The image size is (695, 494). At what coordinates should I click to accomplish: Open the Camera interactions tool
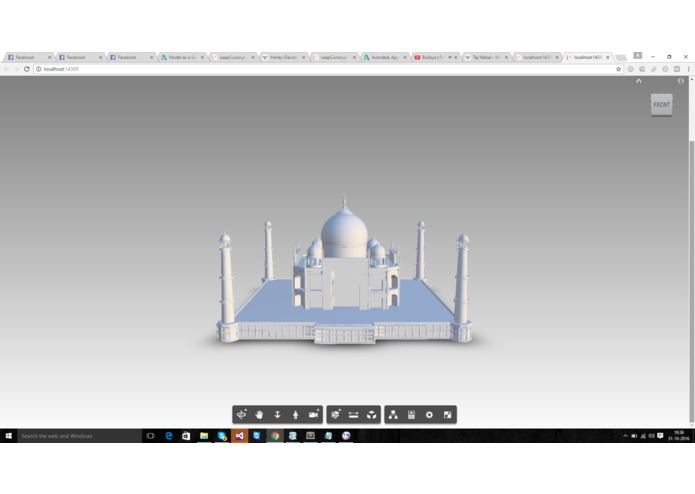314,415
